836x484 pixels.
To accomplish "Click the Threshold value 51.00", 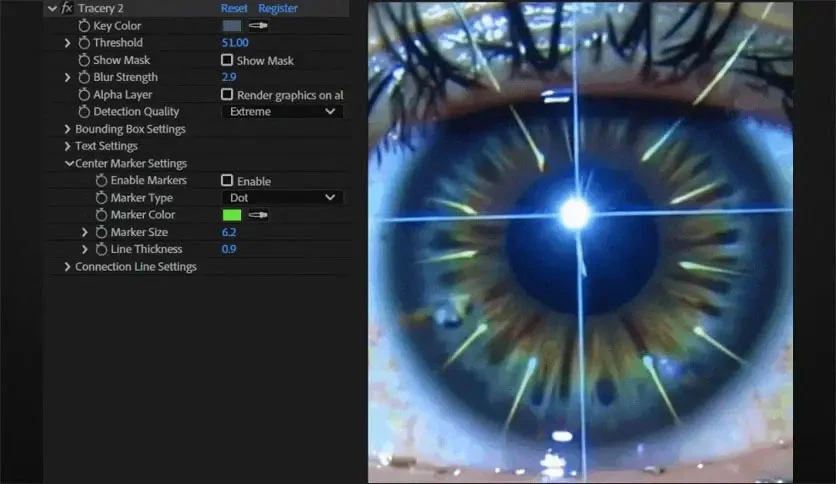I will [235, 43].
